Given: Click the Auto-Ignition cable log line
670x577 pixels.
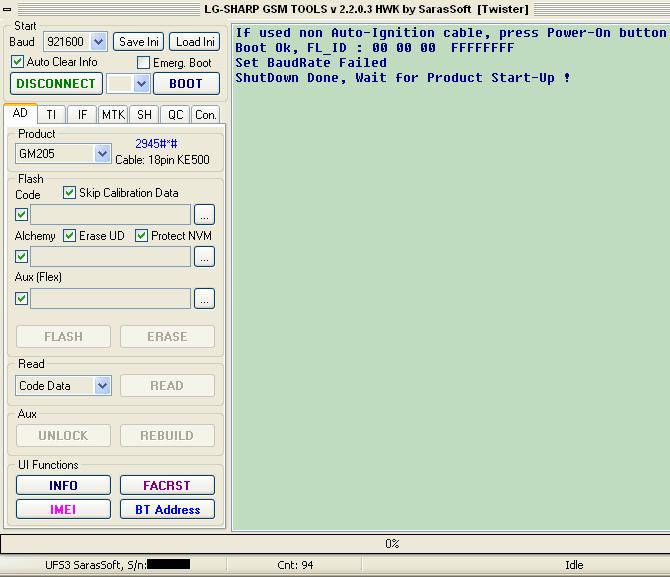Looking at the screenshot, I should (451, 32).
